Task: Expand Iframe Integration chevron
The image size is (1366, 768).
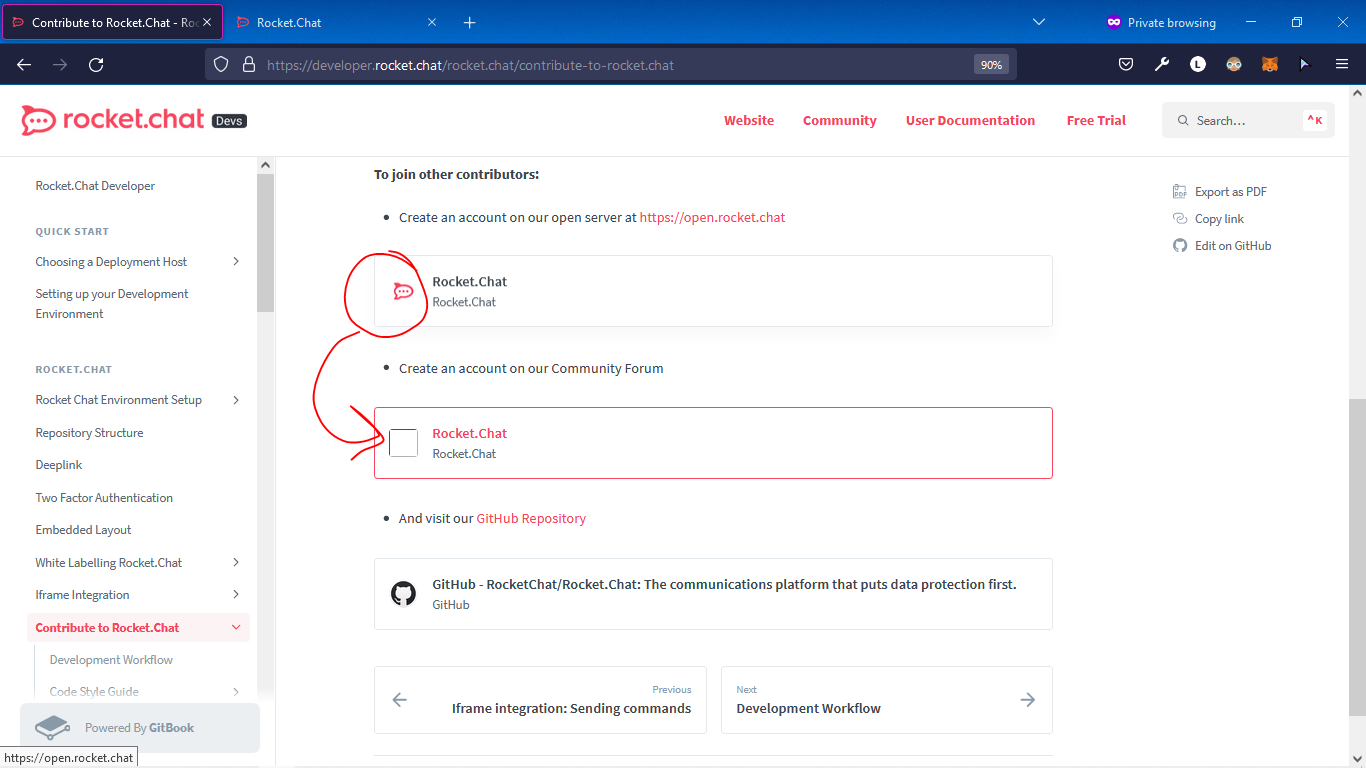Action: click(236, 595)
